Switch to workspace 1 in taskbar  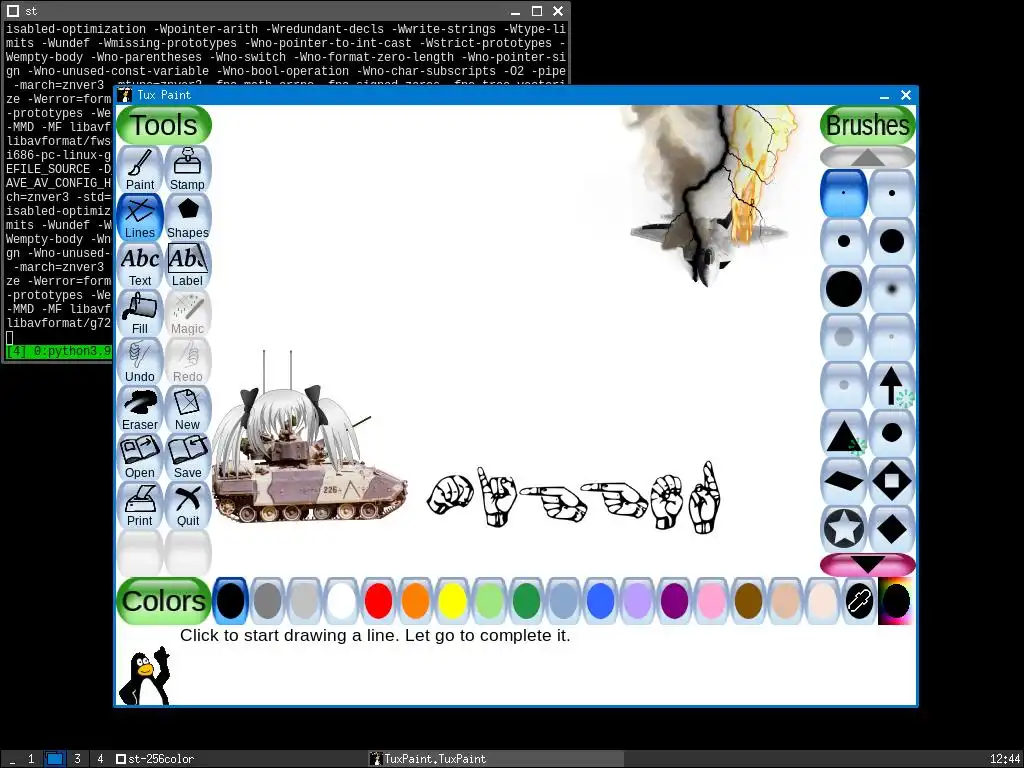click(31, 759)
